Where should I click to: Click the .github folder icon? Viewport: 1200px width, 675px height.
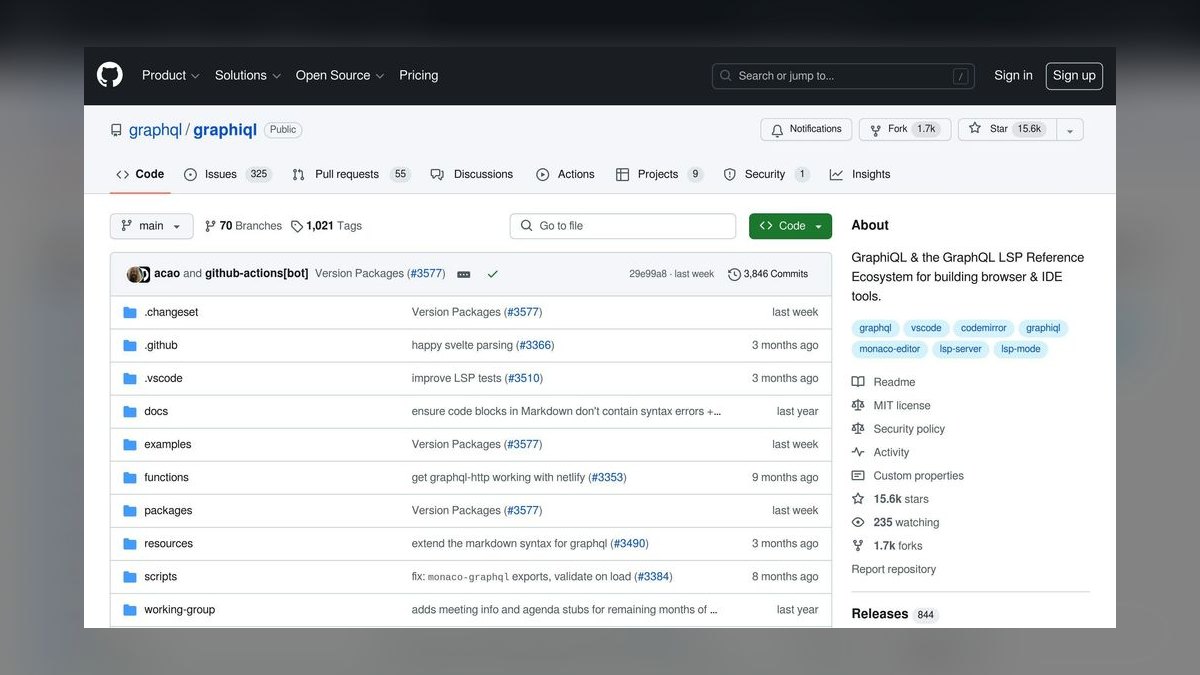click(x=129, y=345)
